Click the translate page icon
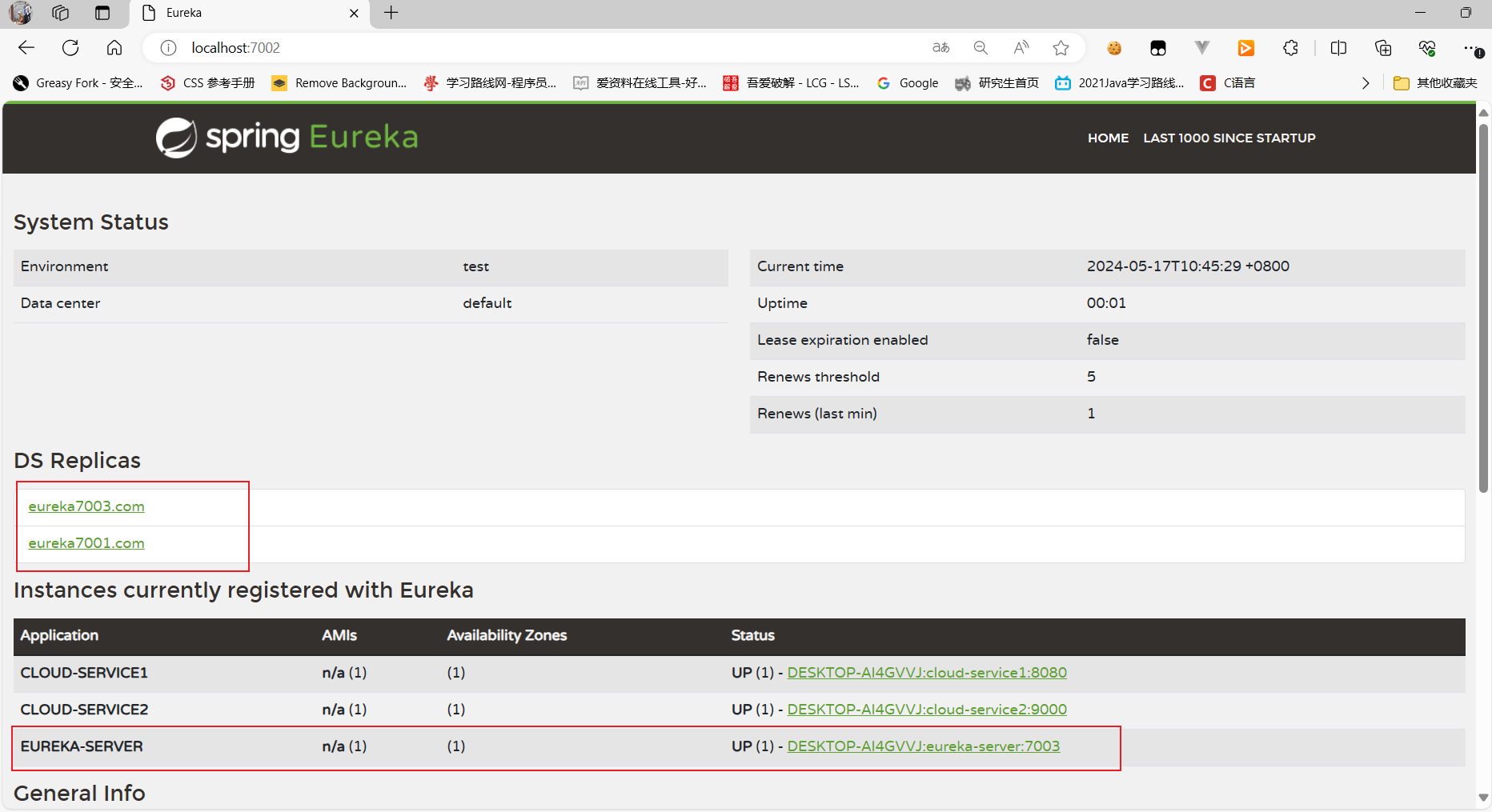This screenshot has height=812, width=1492. (x=941, y=48)
